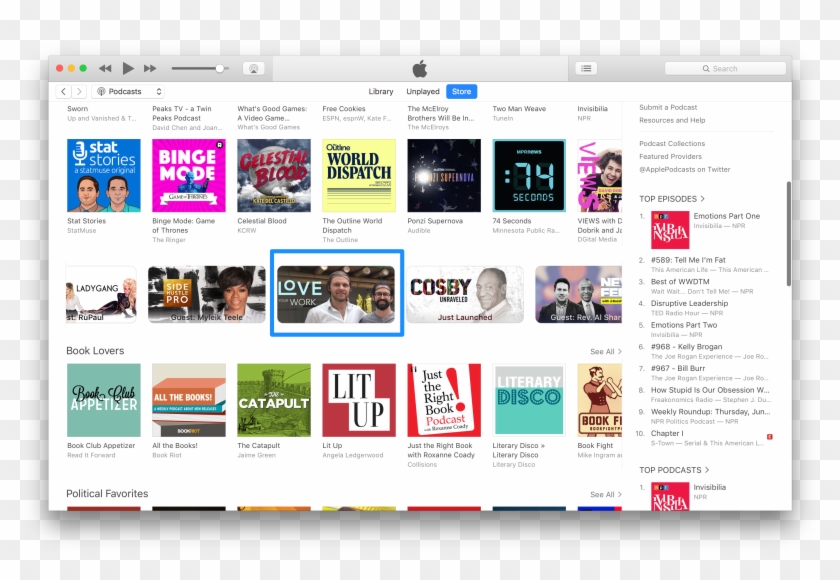
Task: Click See All next to Book Lovers
Action: pyautogui.click(x=604, y=351)
